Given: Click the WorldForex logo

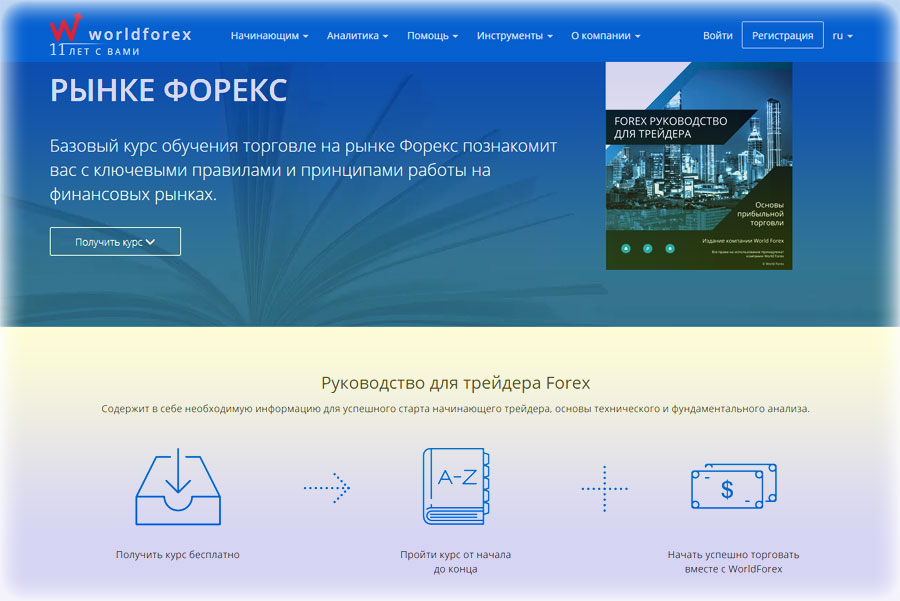Looking at the screenshot, I should (120, 35).
